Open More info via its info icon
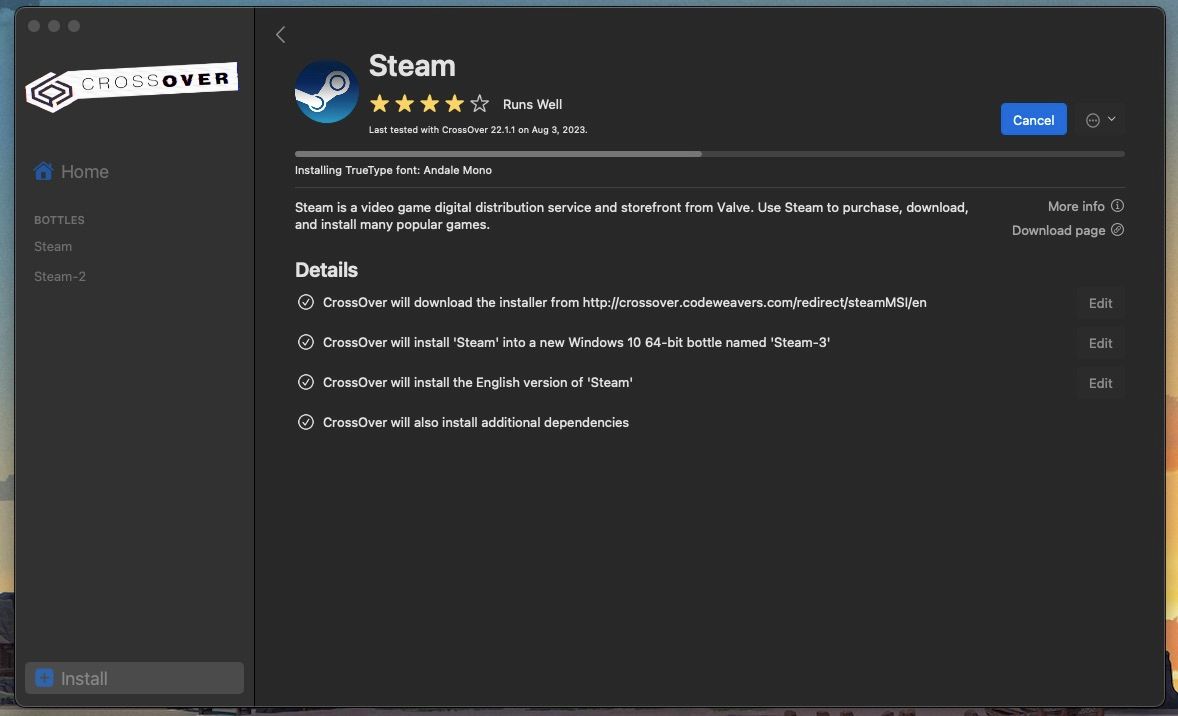Screen dimensions: 1178x716 coord(1117,206)
